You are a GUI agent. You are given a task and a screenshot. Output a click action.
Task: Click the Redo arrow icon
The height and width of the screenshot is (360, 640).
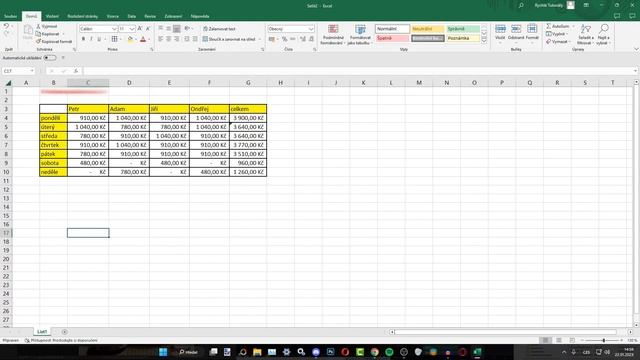pos(6,34)
